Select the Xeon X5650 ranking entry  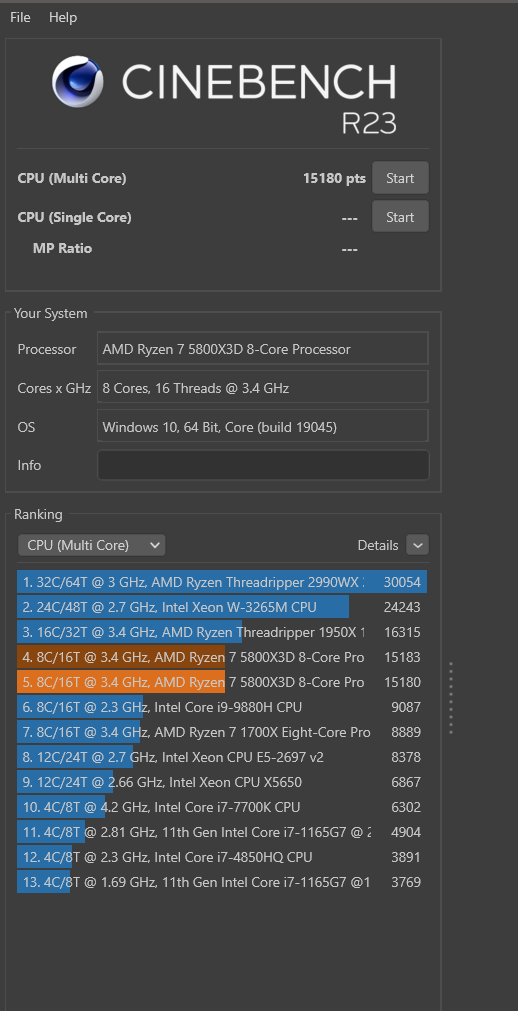(222, 781)
